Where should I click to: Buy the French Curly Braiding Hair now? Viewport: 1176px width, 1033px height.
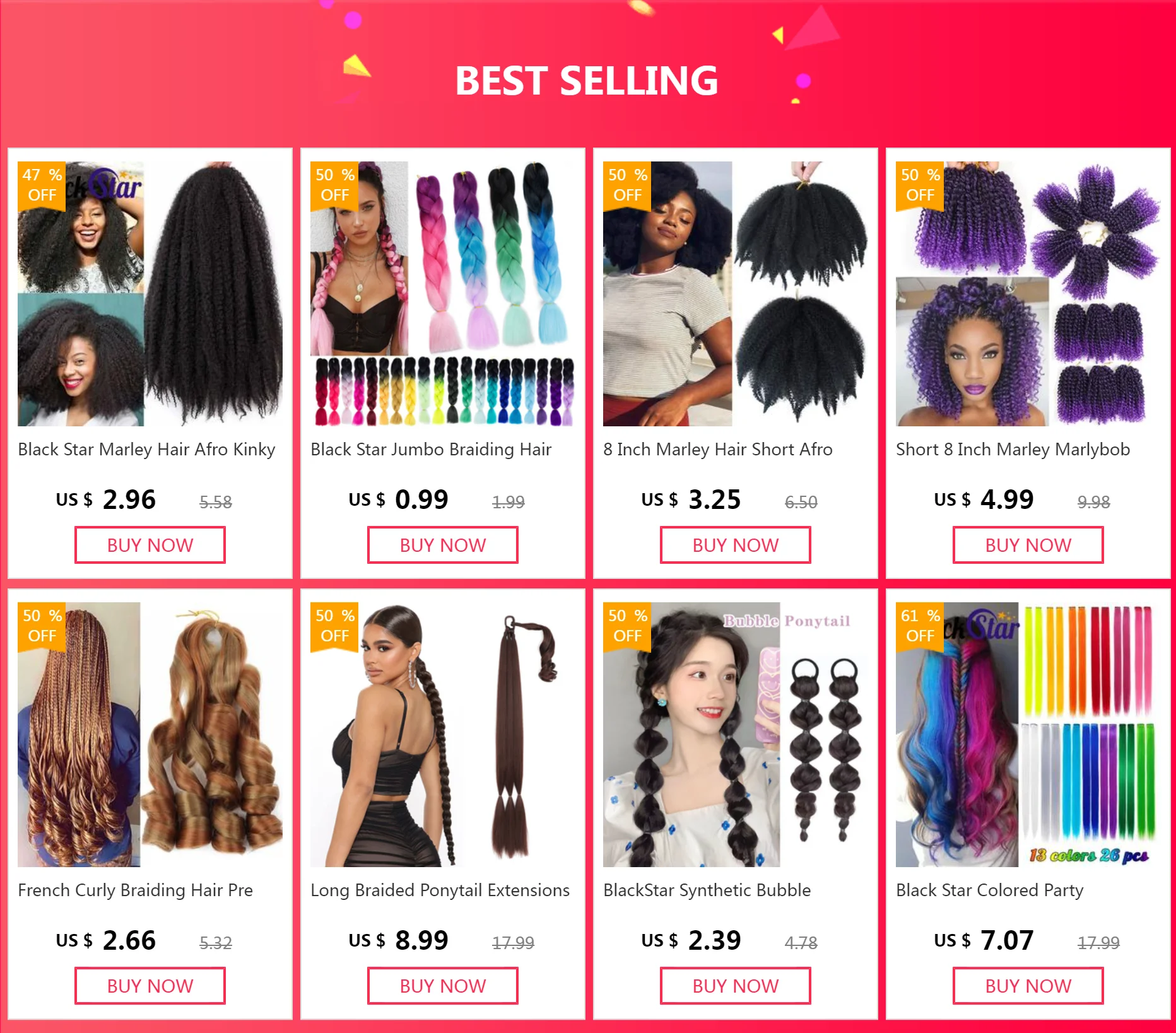click(x=150, y=986)
